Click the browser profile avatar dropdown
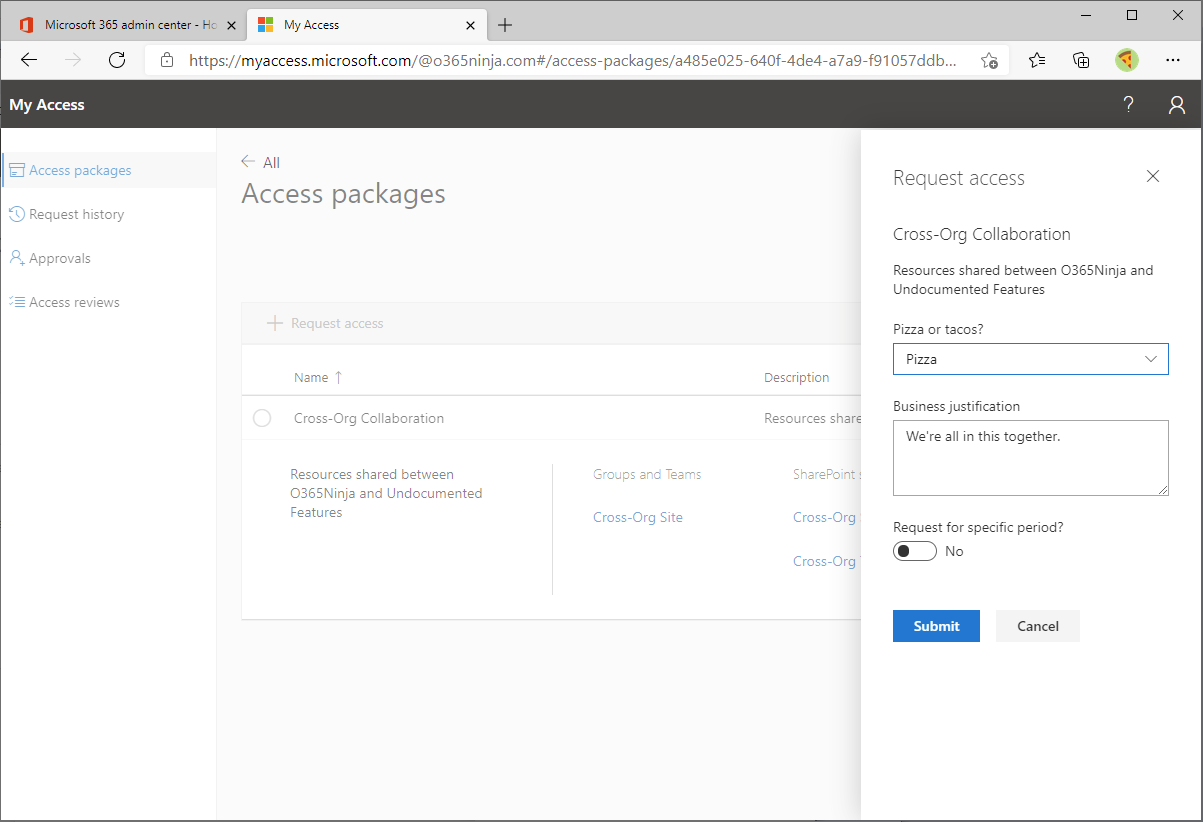This screenshot has height=822, width=1203. click(1126, 60)
